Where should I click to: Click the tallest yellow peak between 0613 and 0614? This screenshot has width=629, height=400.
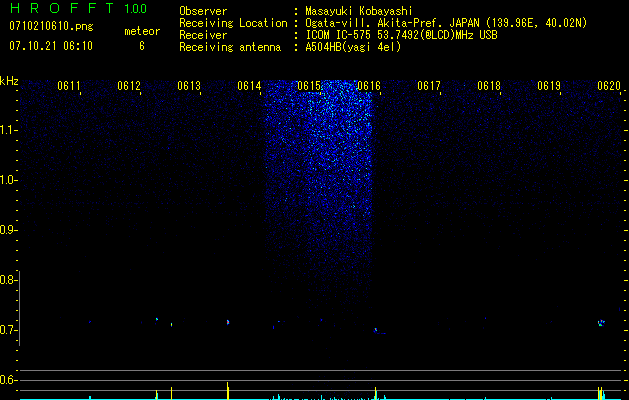pyautogui.click(x=228, y=391)
